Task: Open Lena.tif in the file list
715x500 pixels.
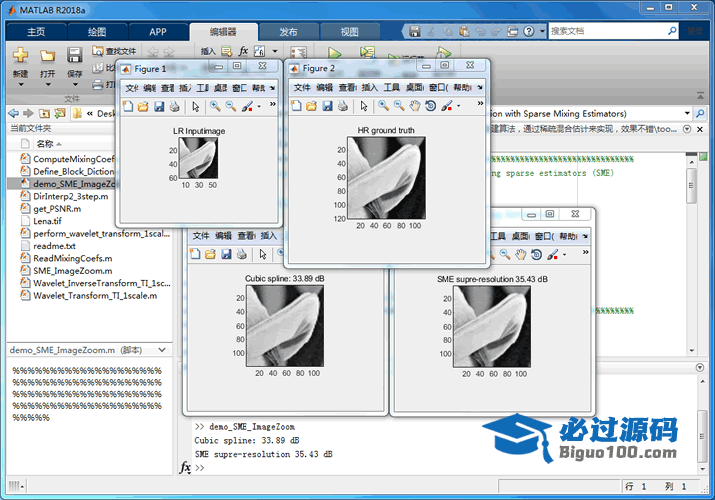Action: tap(47, 221)
